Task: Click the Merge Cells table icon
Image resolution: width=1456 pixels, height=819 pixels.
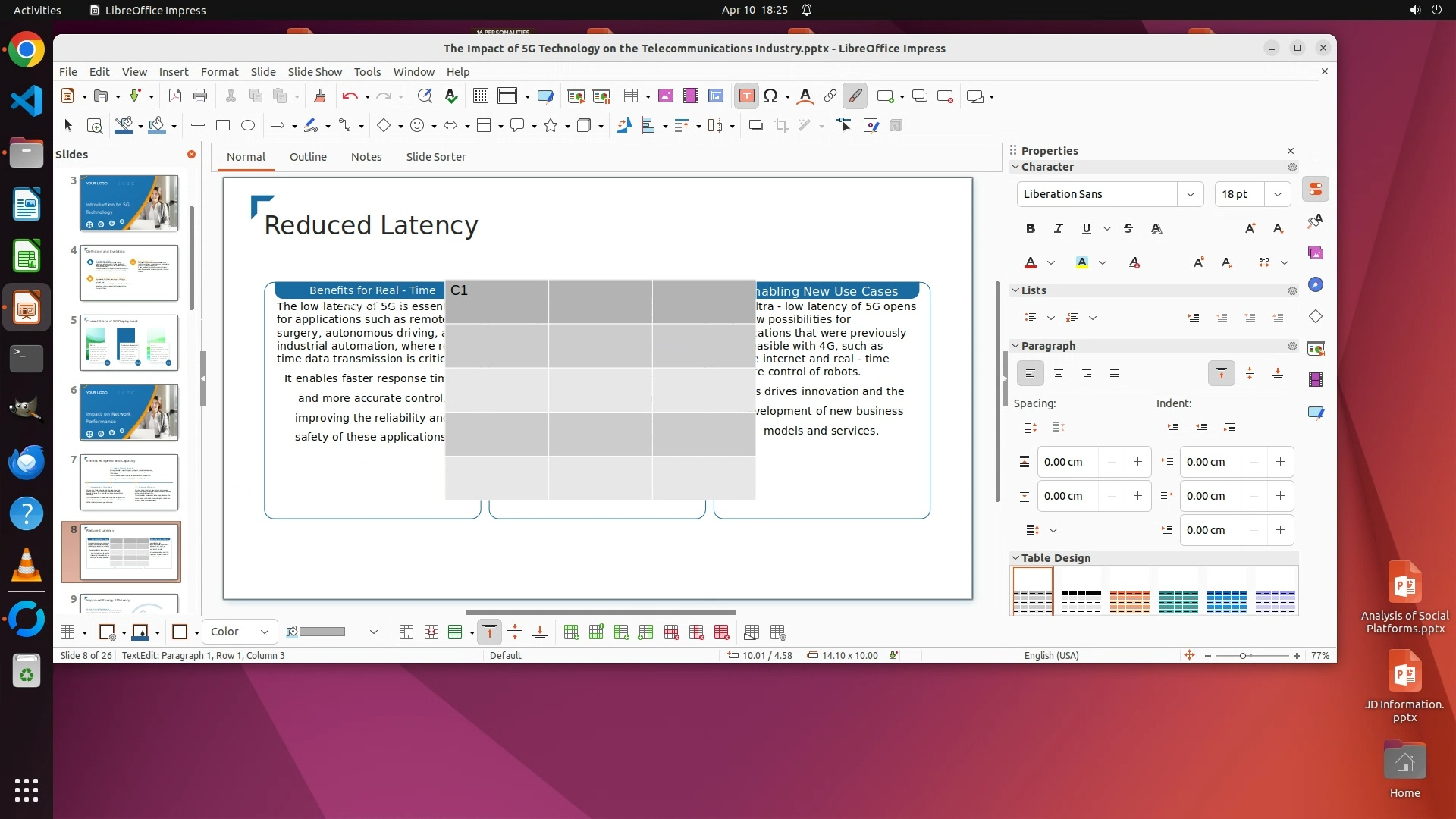Action: click(x=406, y=632)
